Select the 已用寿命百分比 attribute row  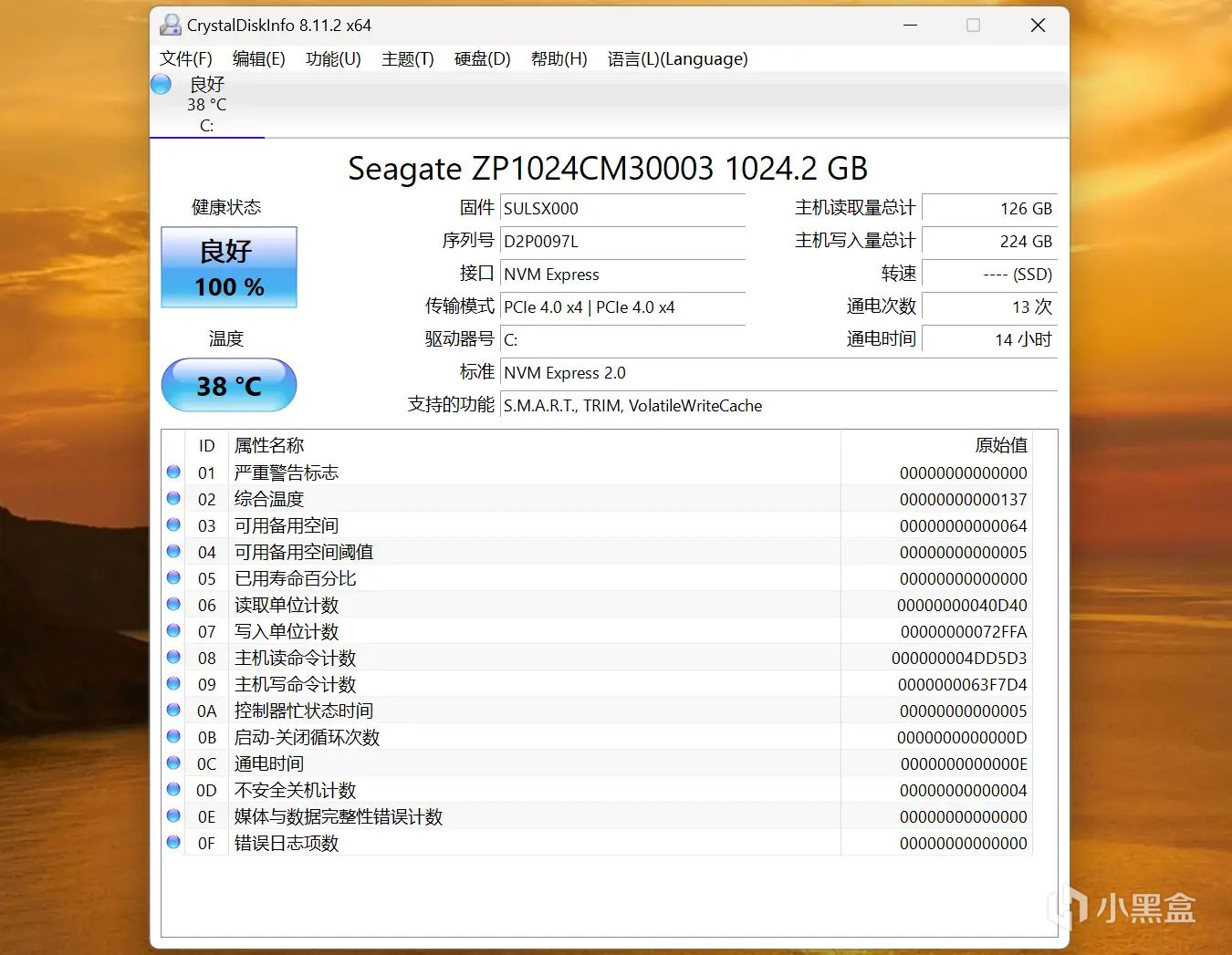[597, 578]
